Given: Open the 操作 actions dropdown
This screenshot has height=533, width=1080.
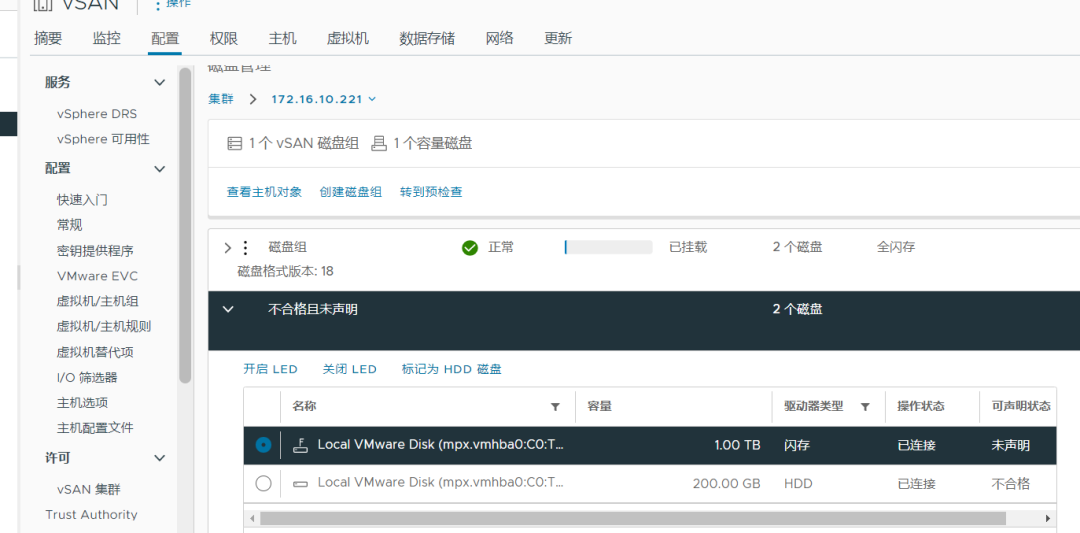Looking at the screenshot, I should pyautogui.click(x=174, y=4).
